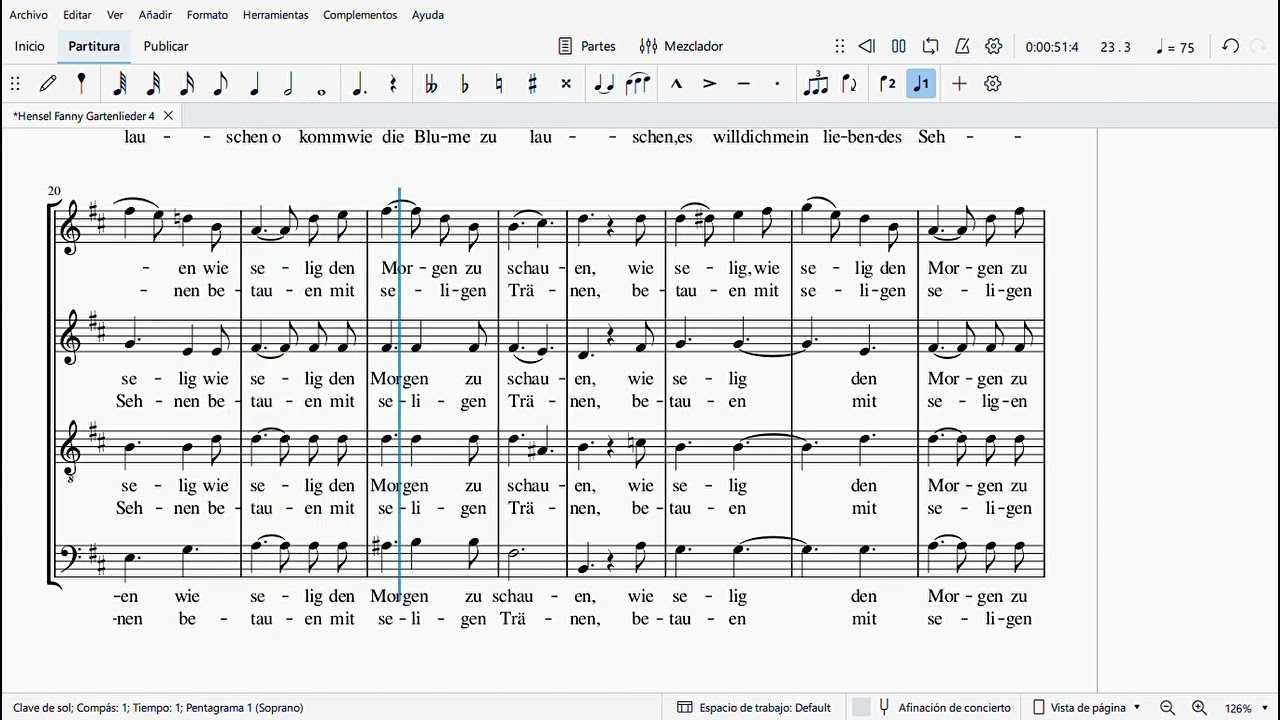This screenshot has height=720, width=1280.
Task: Toggle voice 1 button
Action: click(921, 84)
